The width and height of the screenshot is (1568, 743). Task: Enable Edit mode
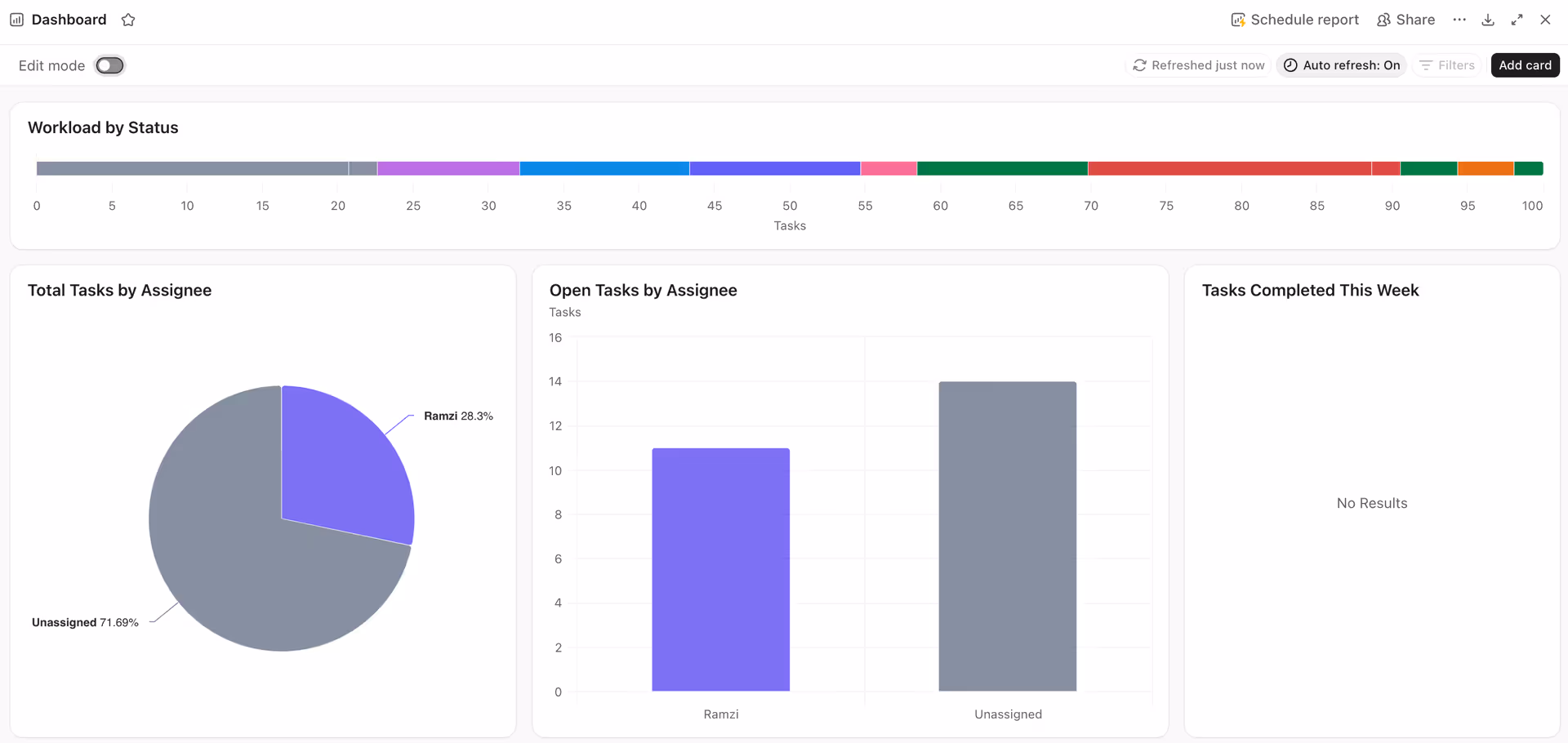click(x=109, y=65)
